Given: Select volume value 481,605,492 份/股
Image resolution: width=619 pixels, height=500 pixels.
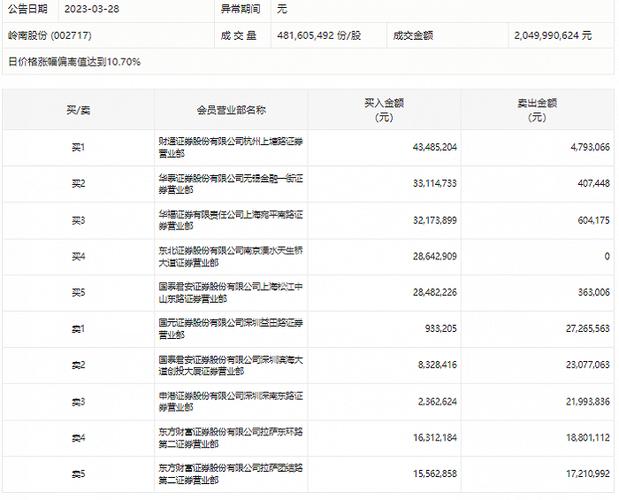Looking at the screenshot, I should [x=319, y=36].
